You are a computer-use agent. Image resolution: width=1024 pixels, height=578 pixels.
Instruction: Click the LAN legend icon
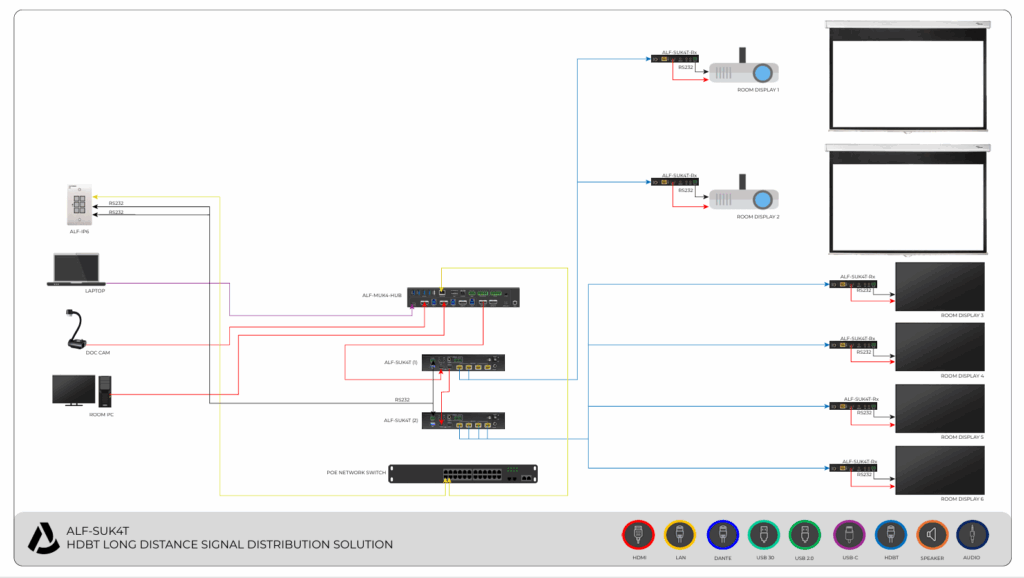click(x=680, y=535)
